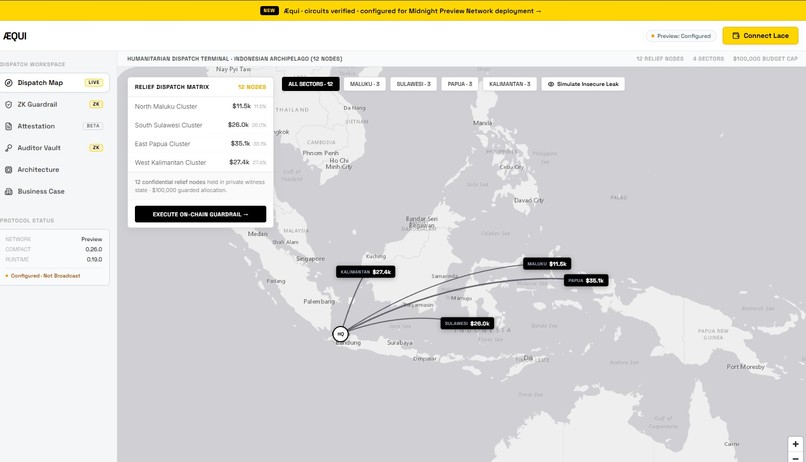Open Dispatch Map in sidebar
Viewport: 806px width, 462px height.
click(x=54, y=83)
